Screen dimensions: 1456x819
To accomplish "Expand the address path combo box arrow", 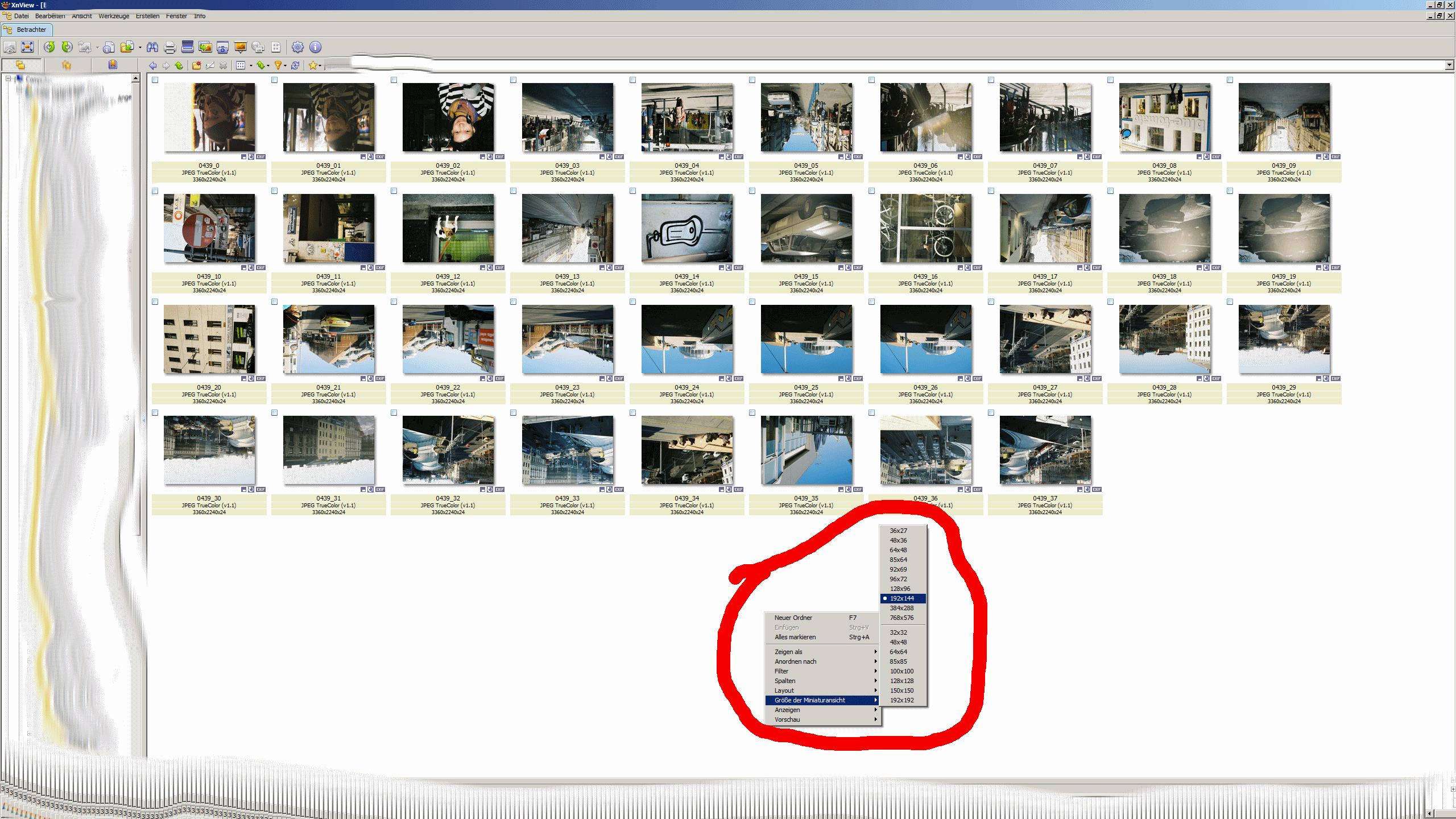I will coord(1449,65).
